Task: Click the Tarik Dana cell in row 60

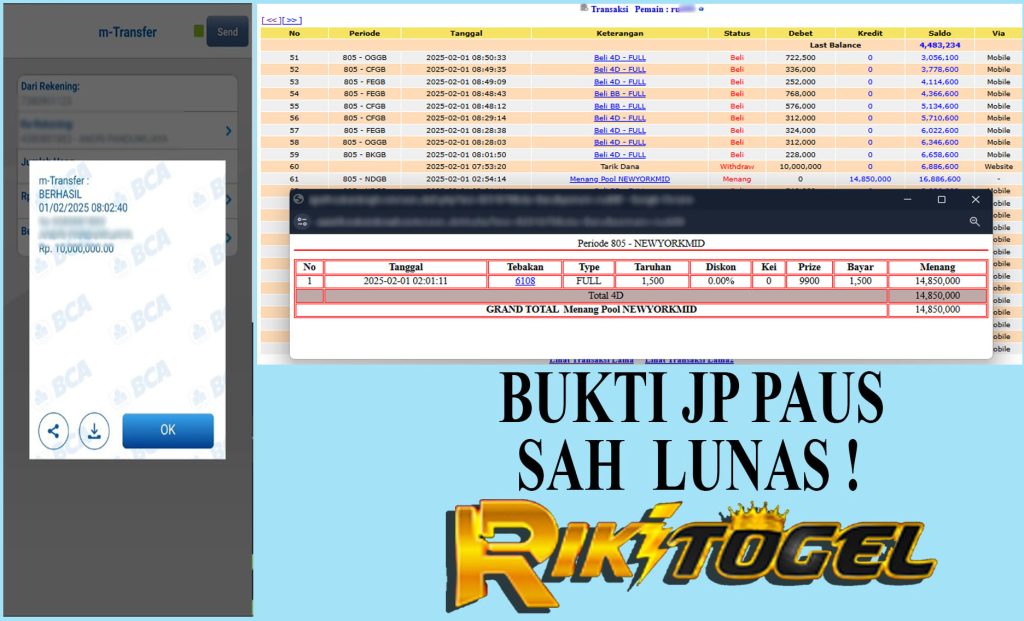Action: (x=620, y=167)
